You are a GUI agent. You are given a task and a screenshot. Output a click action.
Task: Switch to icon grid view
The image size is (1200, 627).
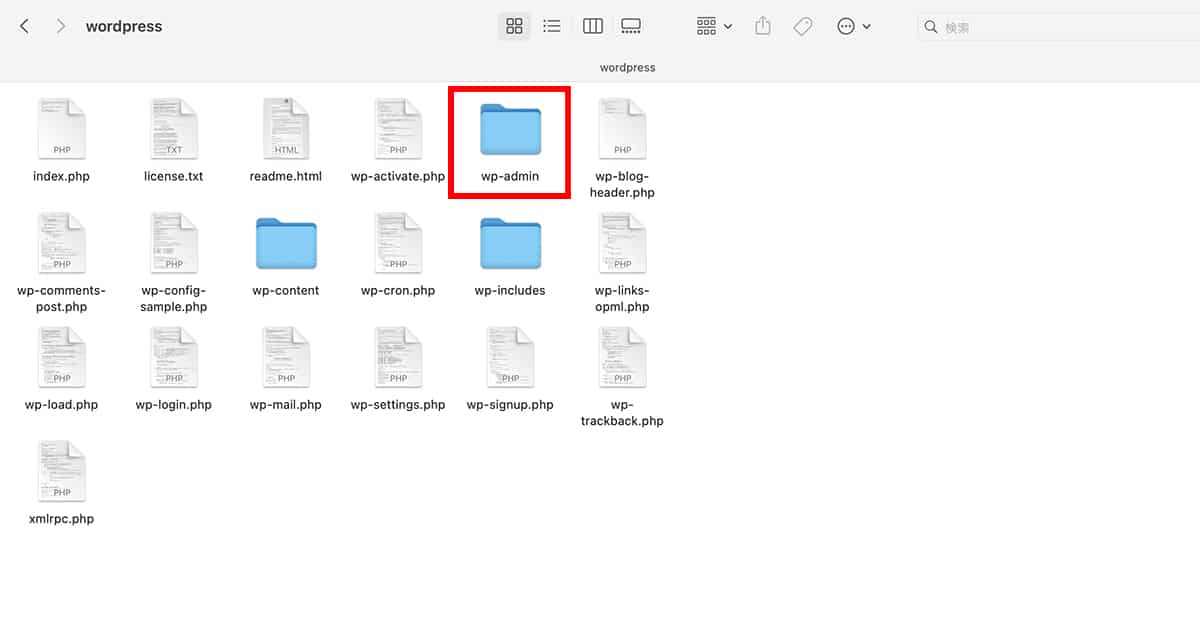pyautogui.click(x=514, y=27)
